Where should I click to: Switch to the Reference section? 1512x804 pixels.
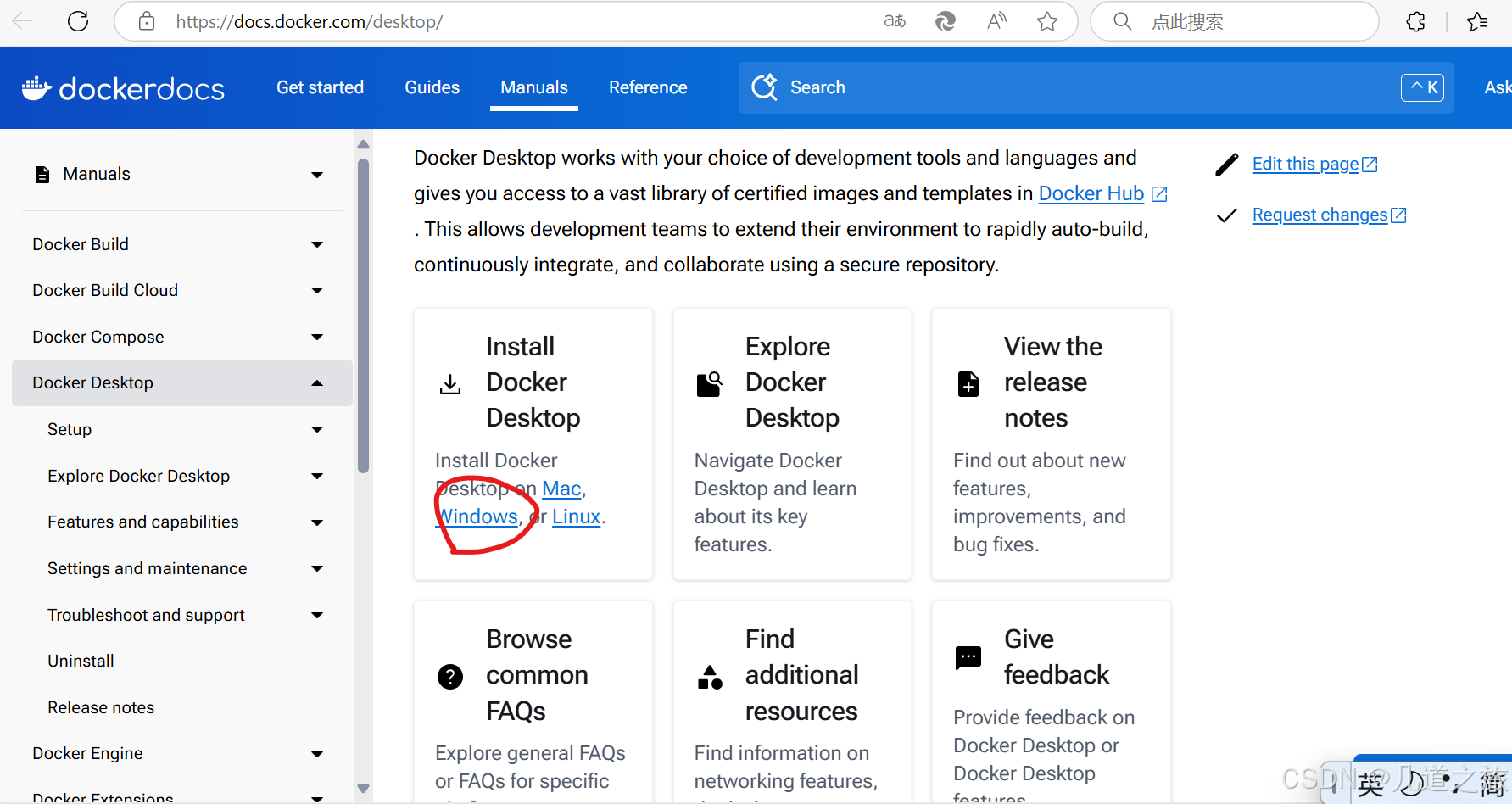648,87
